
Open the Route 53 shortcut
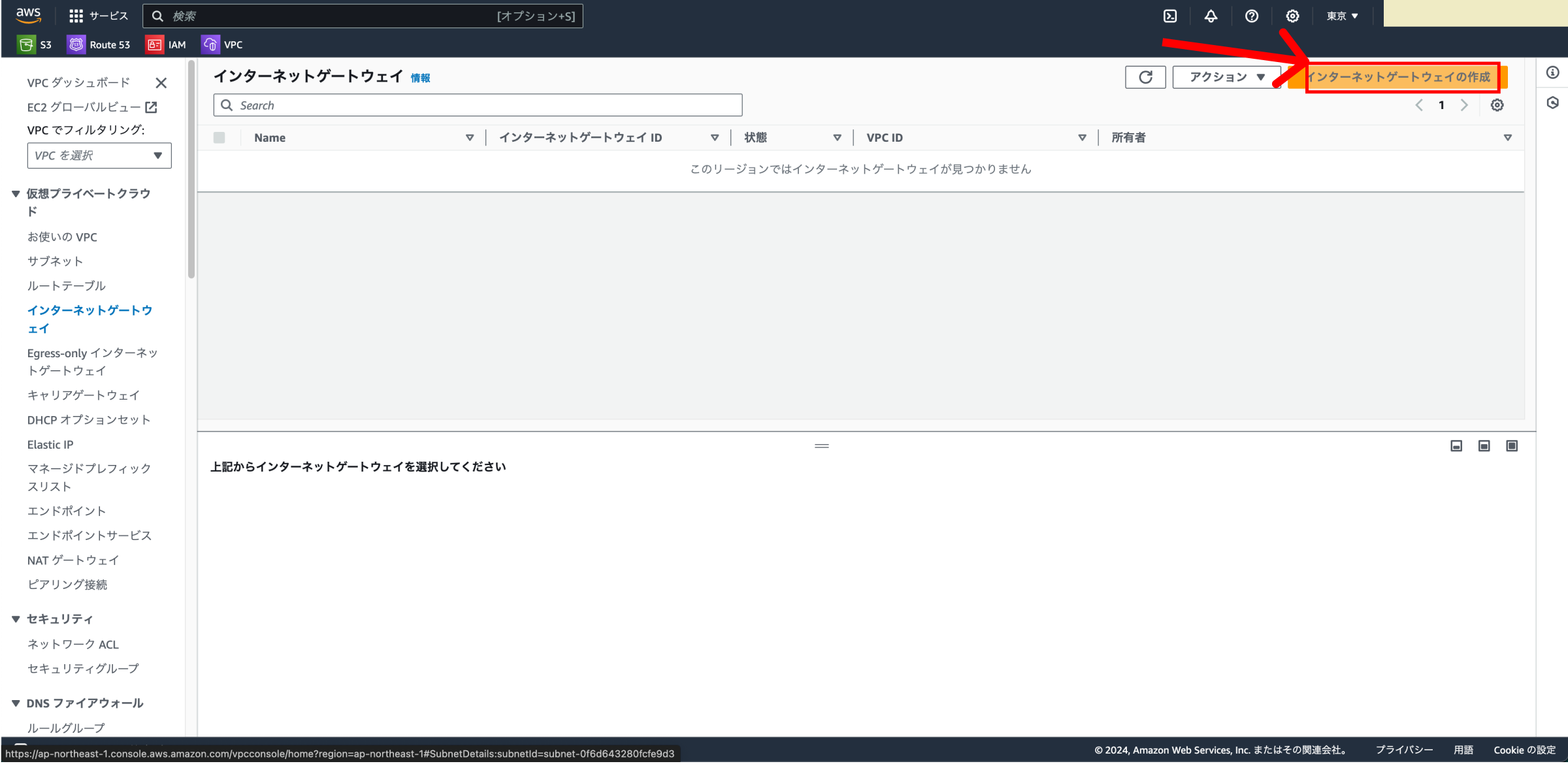(99, 44)
